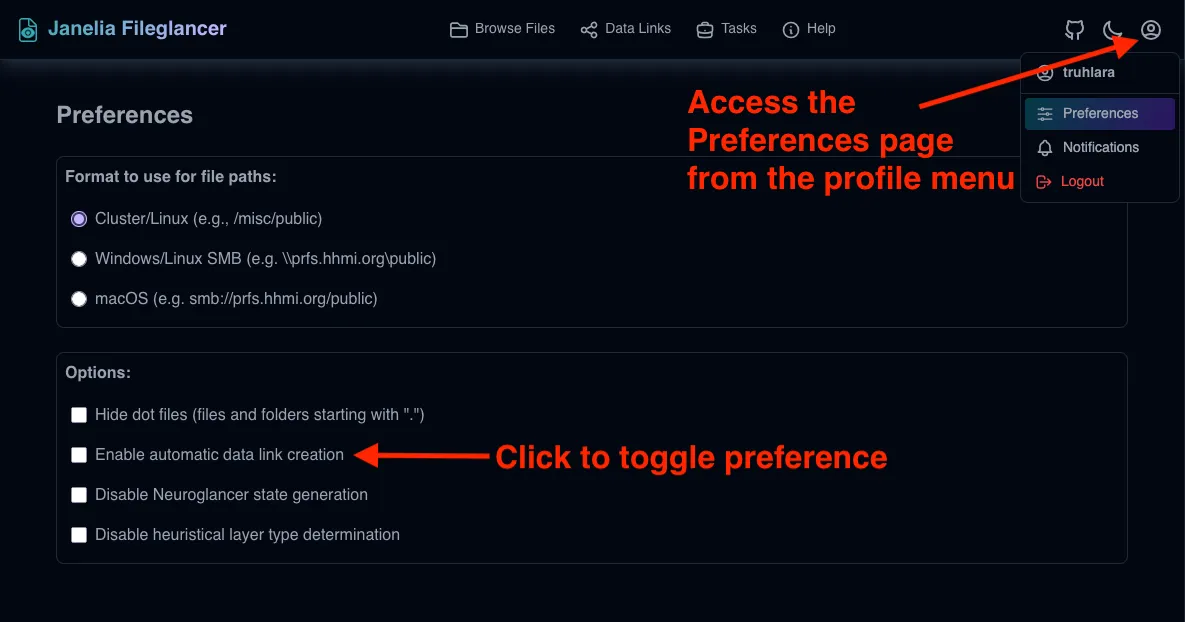This screenshot has height=622, width=1185.
Task: Choose macOS path format option
Action: [x=79, y=299]
